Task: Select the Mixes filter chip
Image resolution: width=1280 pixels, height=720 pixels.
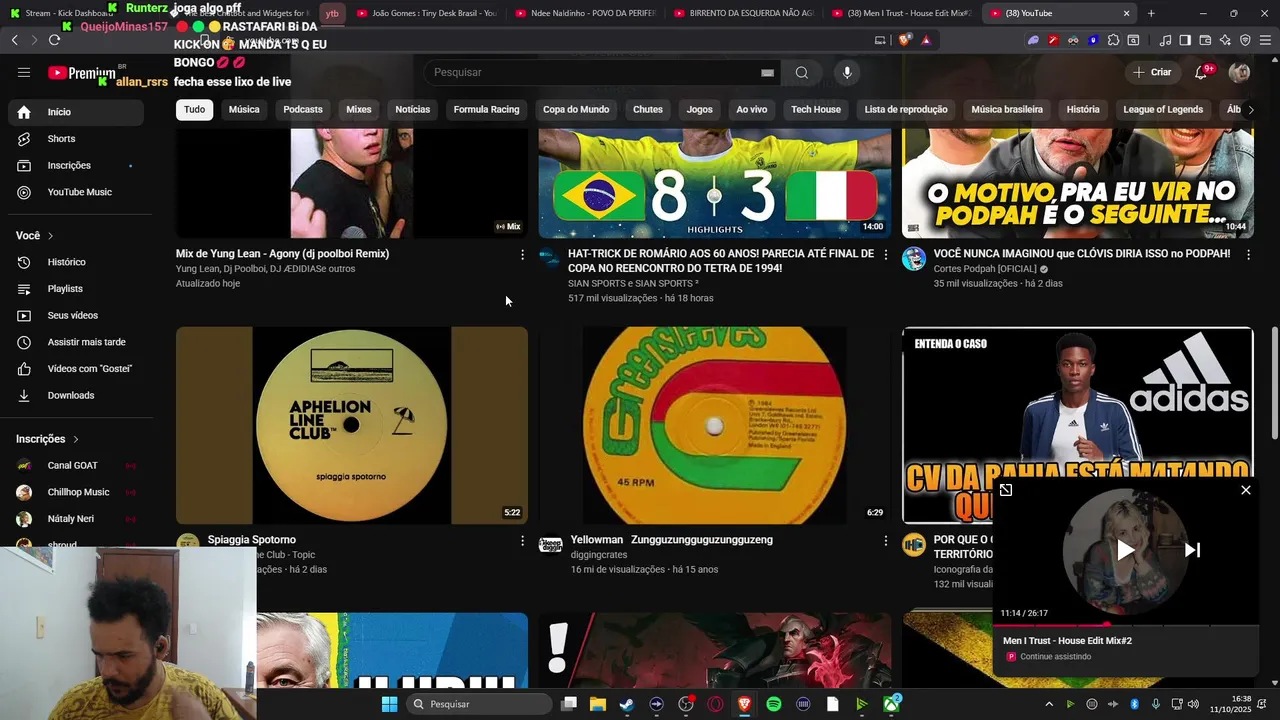Action: [359, 109]
